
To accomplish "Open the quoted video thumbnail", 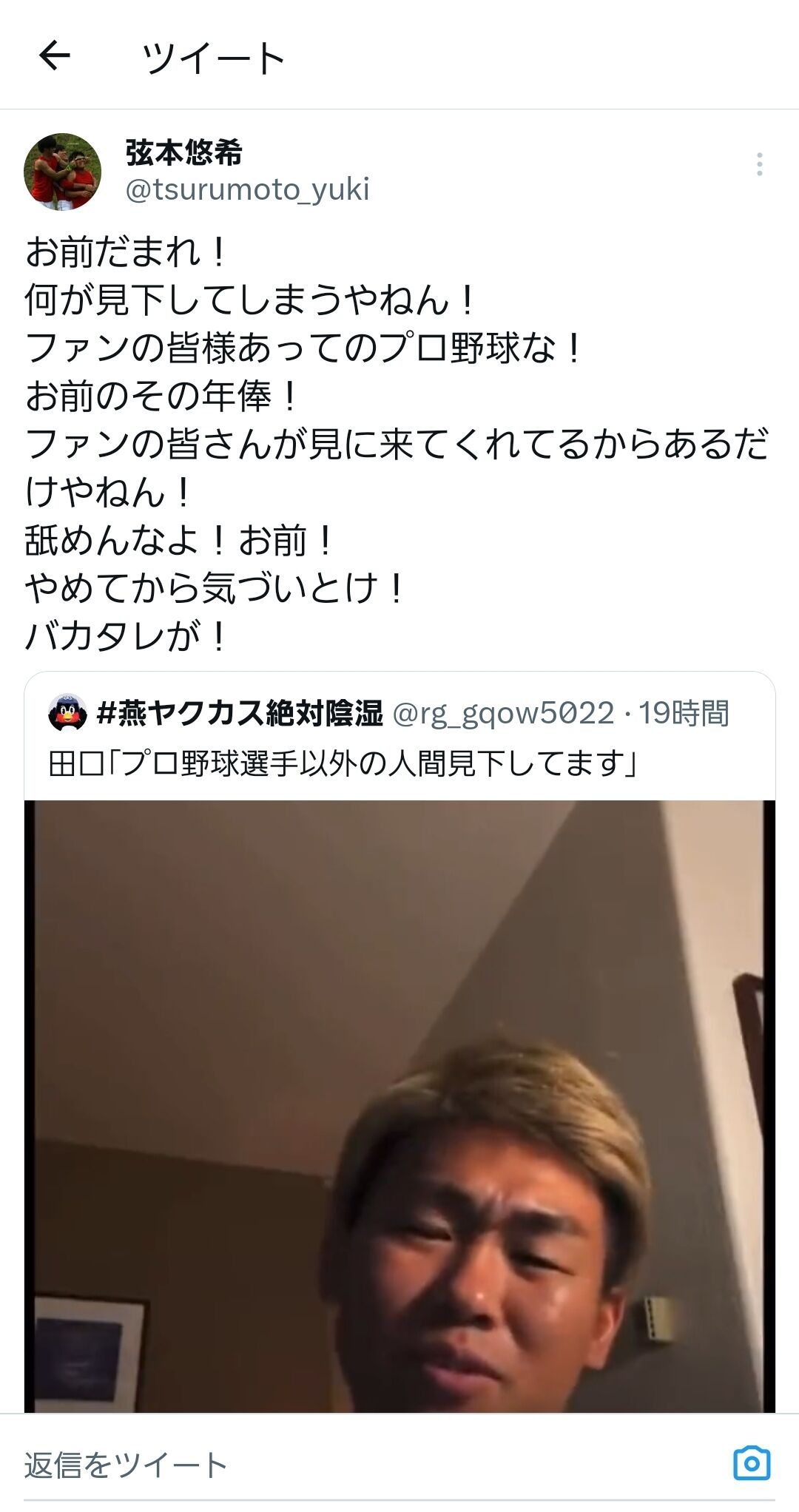I will 399,1107.
